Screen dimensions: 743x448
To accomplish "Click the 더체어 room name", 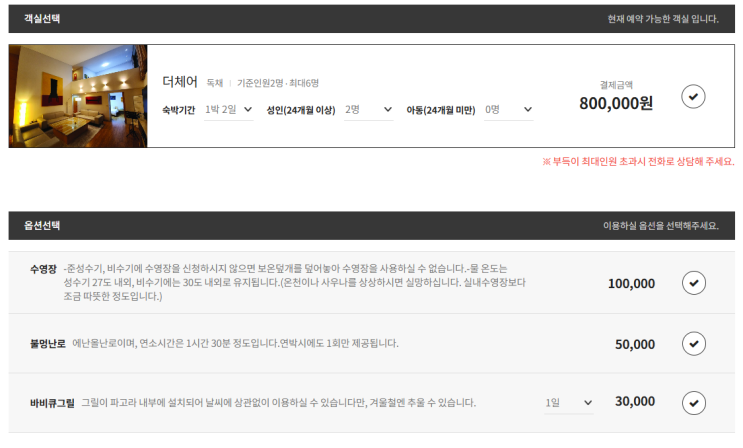I will point(180,82).
